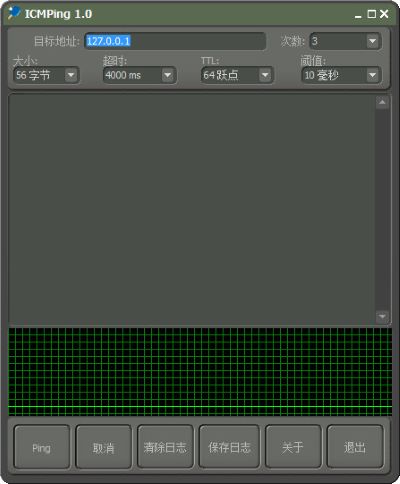The image size is (400, 484).
Task: Click the target address field containing 127.0.0.1
Action: [x=175, y=41]
